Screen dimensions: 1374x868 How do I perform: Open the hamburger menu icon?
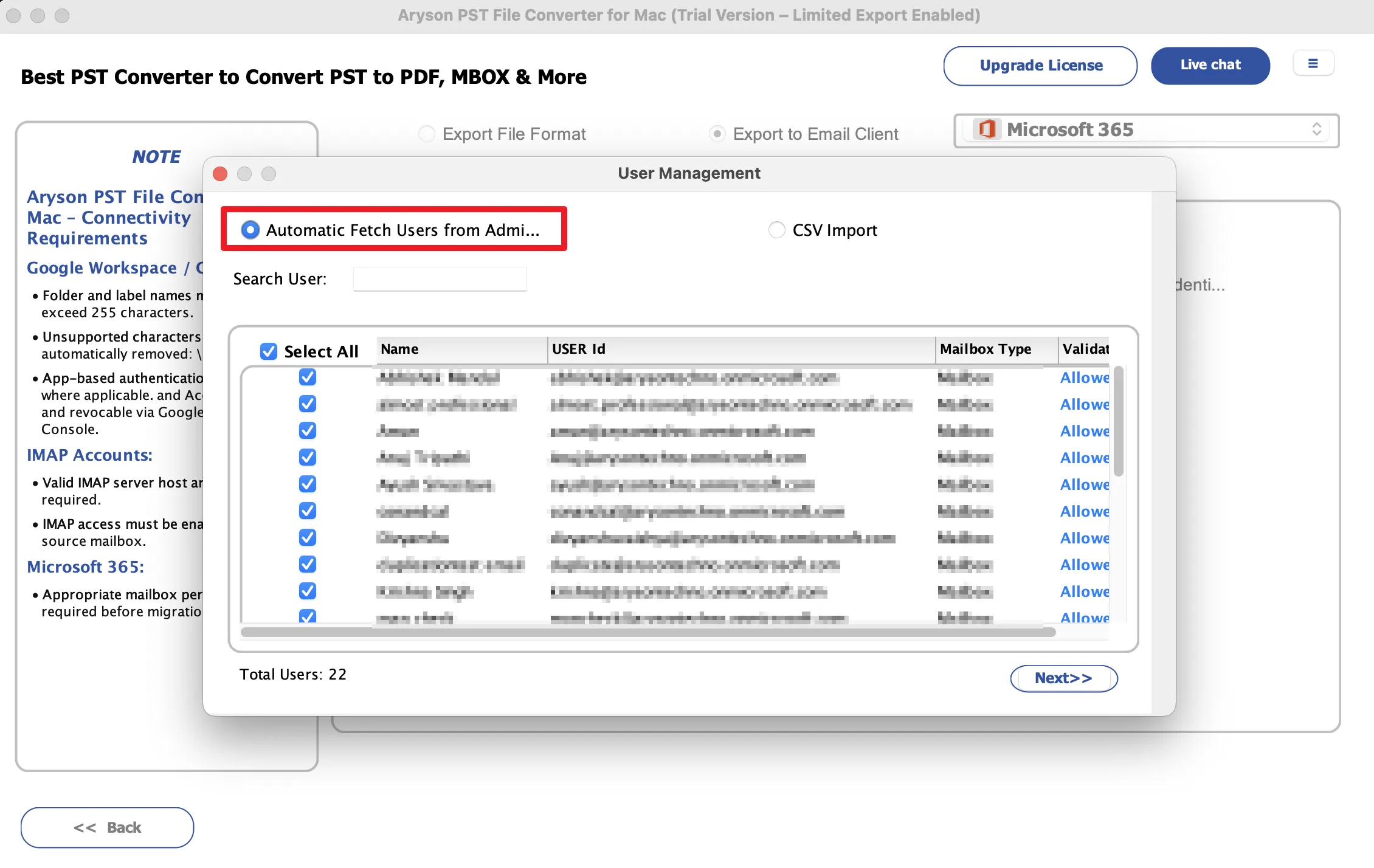point(1313,63)
